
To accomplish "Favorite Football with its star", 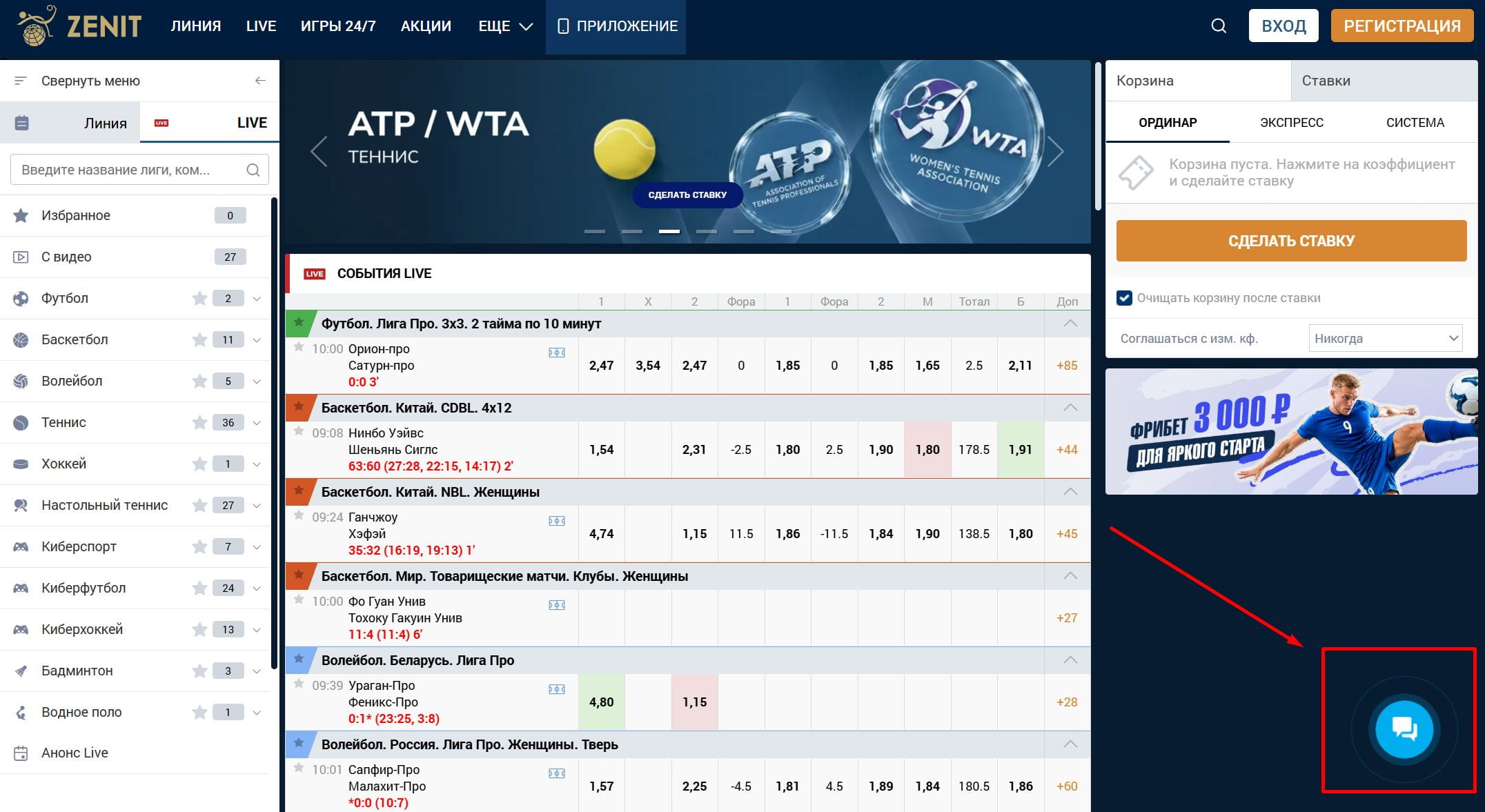I will point(199,298).
